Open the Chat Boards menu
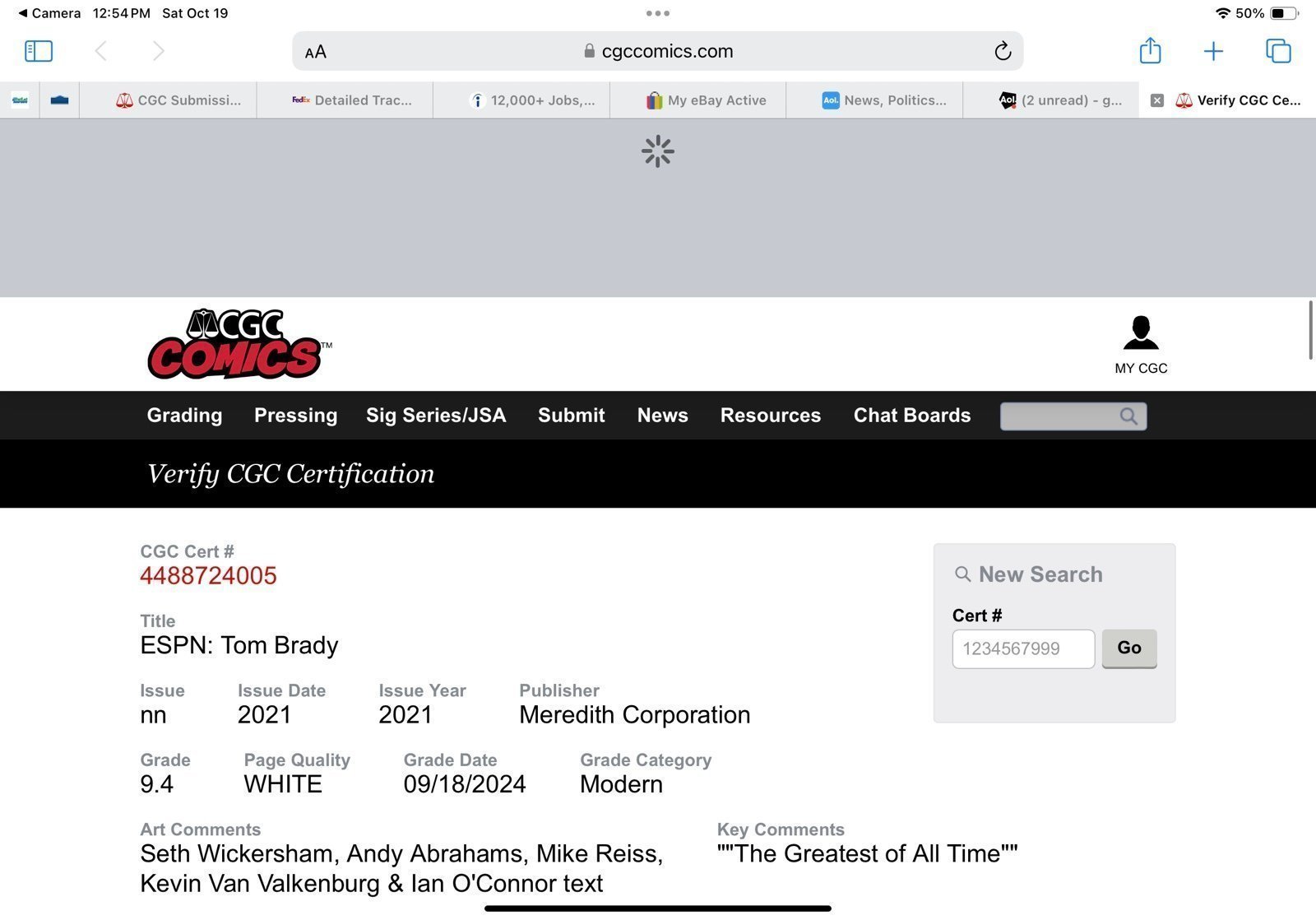The width and height of the screenshot is (1316, 920). [x=912, y=416]
